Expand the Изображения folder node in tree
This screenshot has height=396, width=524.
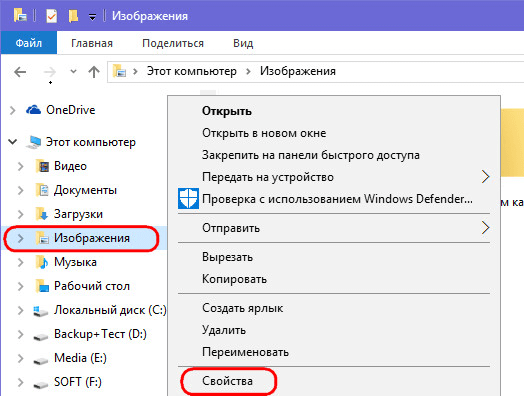coord(21,238)
